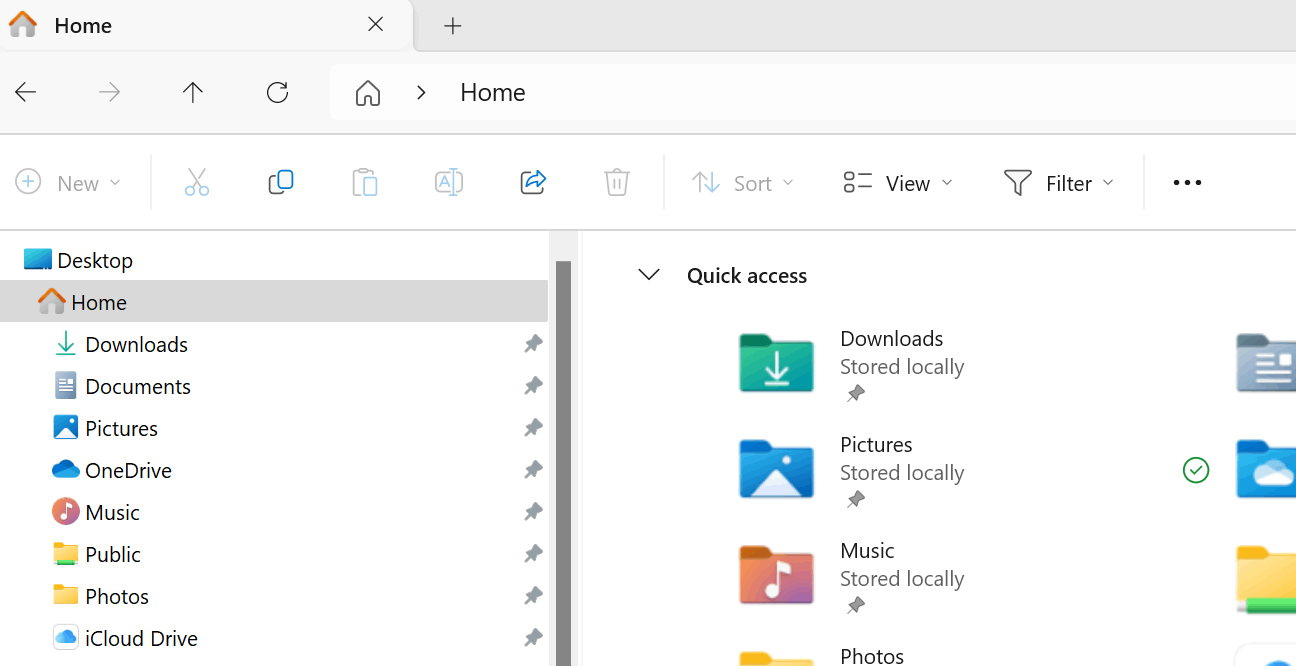The height and width of the screenshot is (666, 1296).
Task: Select the Pictures folder icon in Quick access
Action: click(776, 469)
